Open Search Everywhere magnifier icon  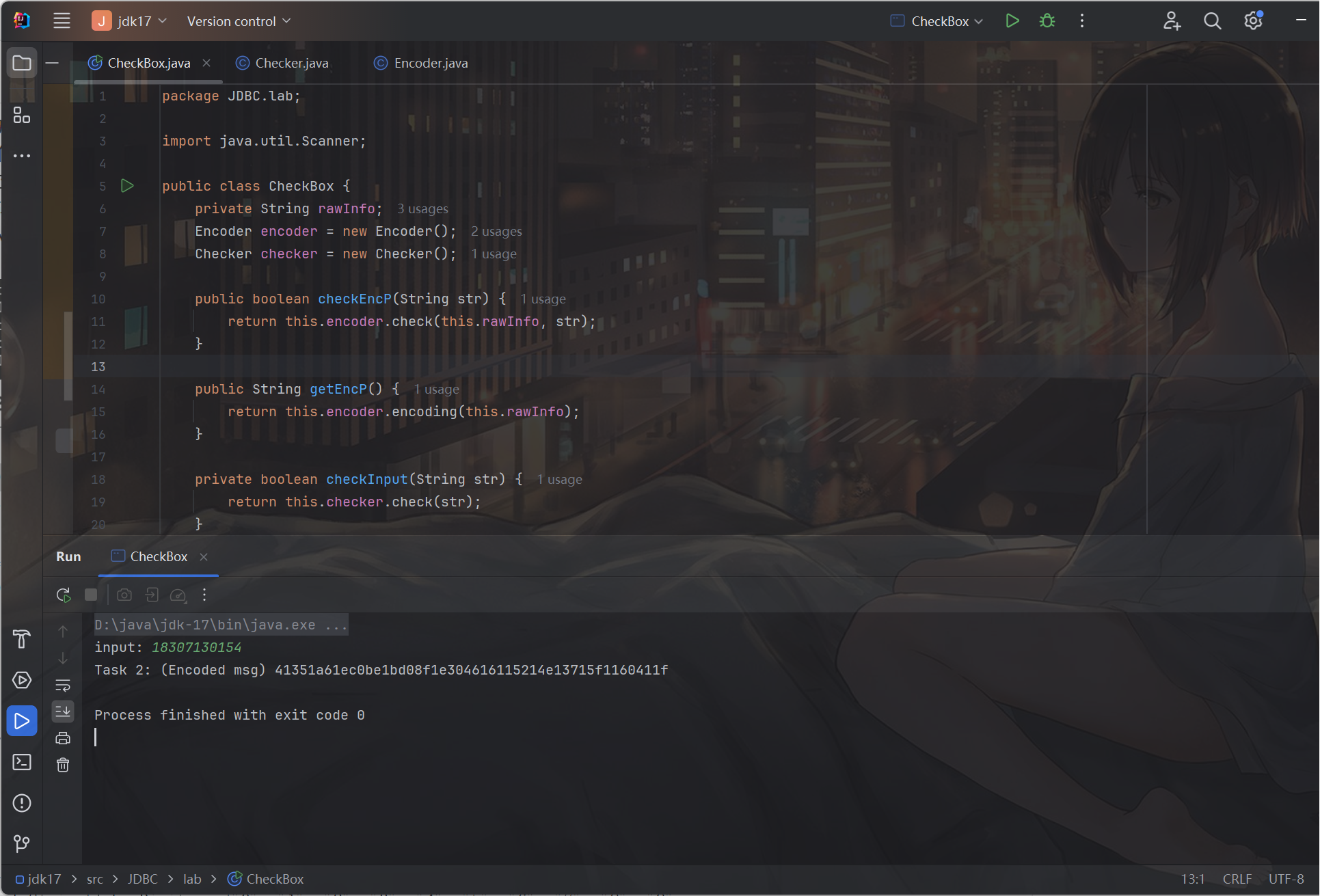1212,21
